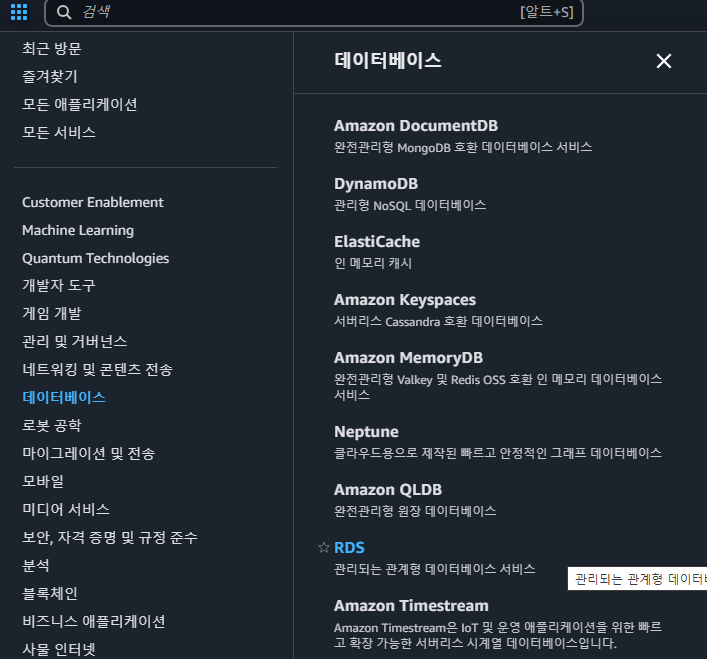Select the highlighted 데이터베이스 category

coord(64,398)
